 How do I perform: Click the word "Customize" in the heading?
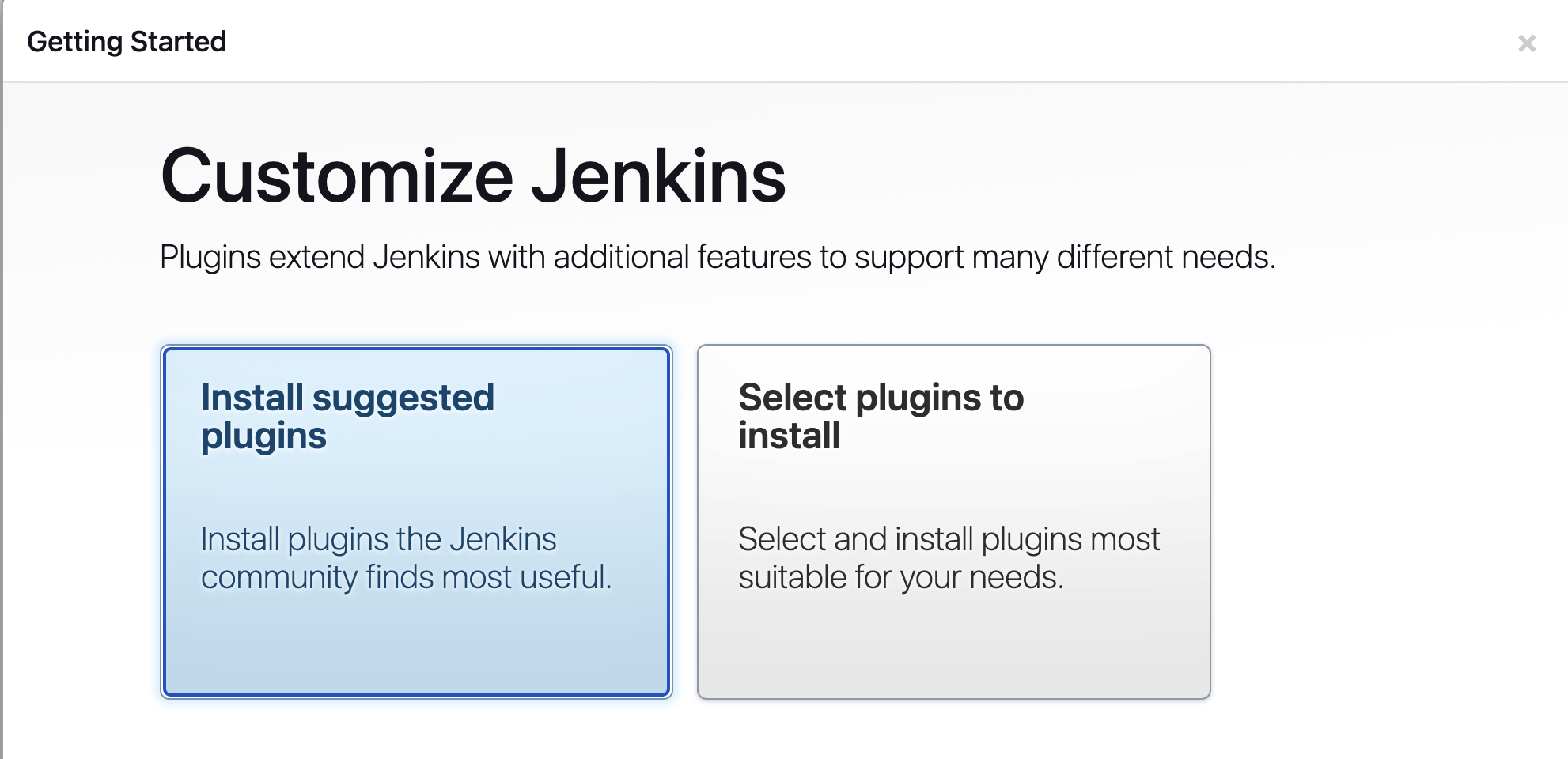pos(337,176)
